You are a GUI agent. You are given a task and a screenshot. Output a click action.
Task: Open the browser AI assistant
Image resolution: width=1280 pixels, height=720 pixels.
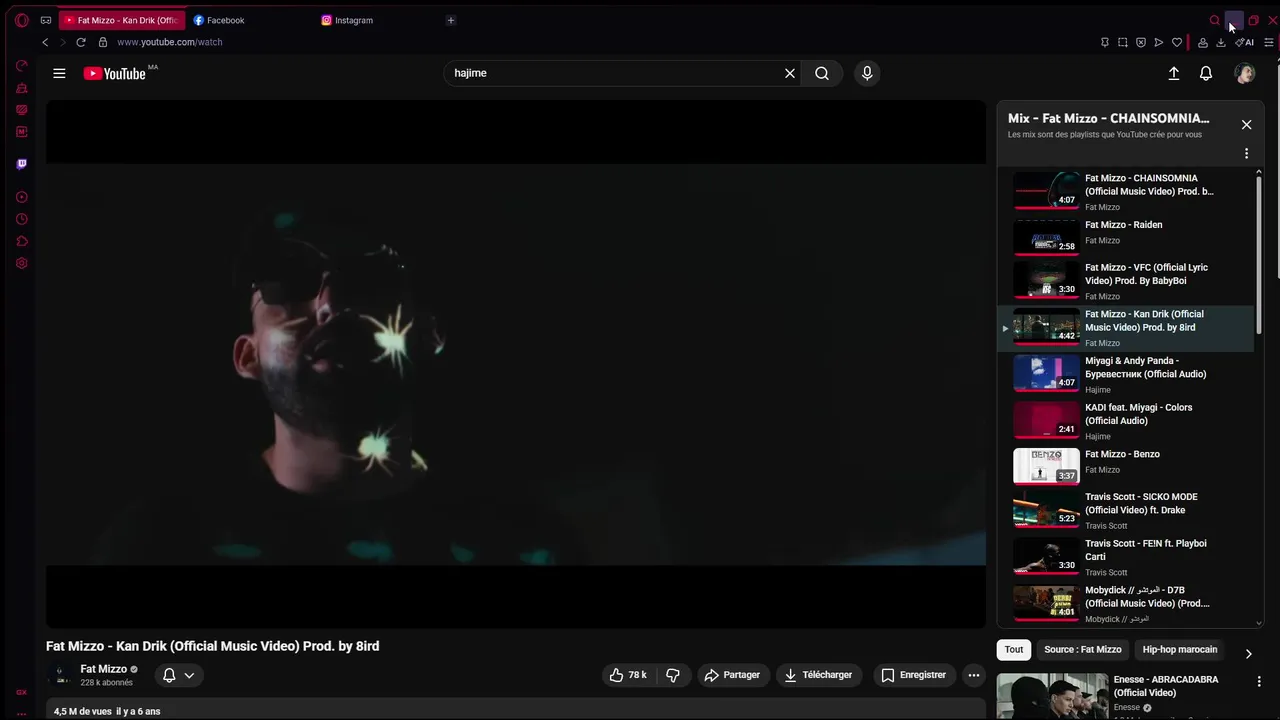(1244, 42)
